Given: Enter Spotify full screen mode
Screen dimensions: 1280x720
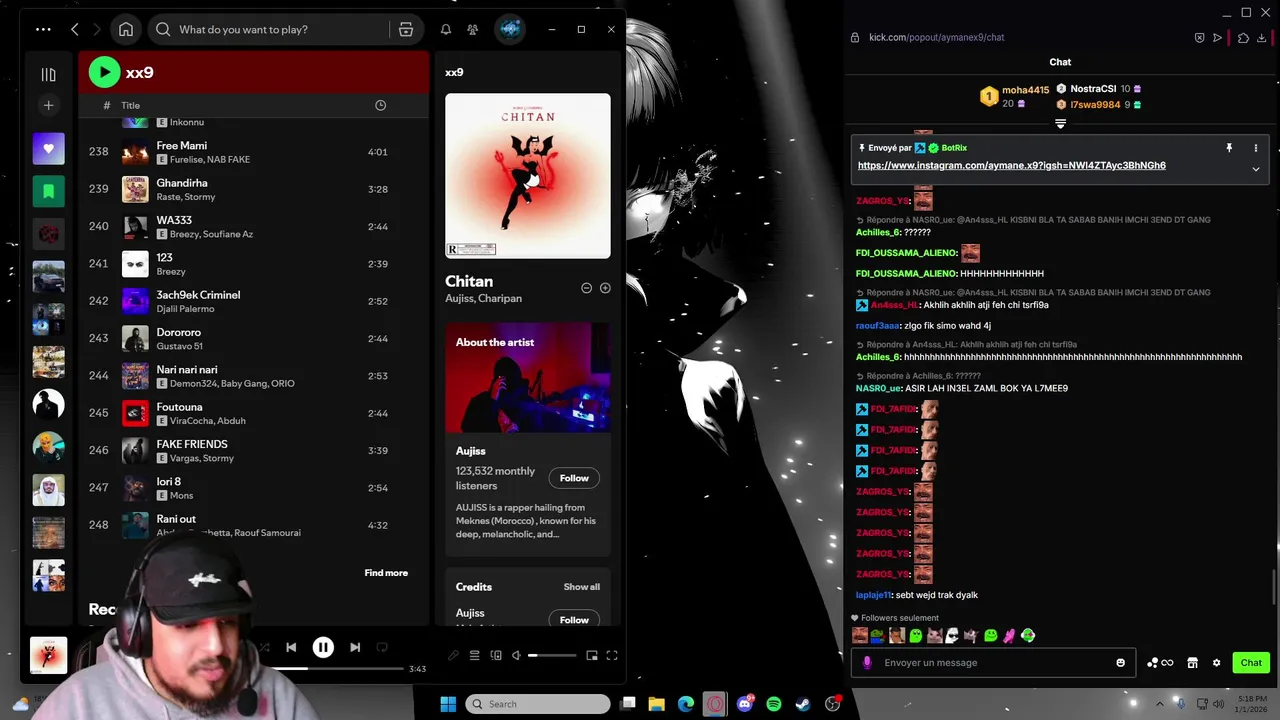Looking at the screenshot, I should (x=612, y=656).
